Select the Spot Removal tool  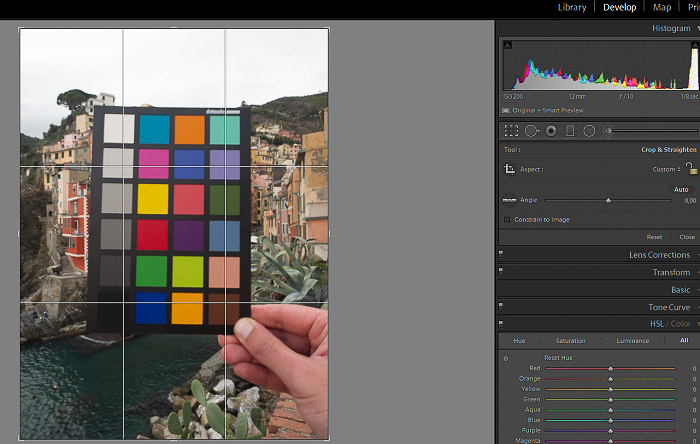pyautogui.click(x=531, y=131)
